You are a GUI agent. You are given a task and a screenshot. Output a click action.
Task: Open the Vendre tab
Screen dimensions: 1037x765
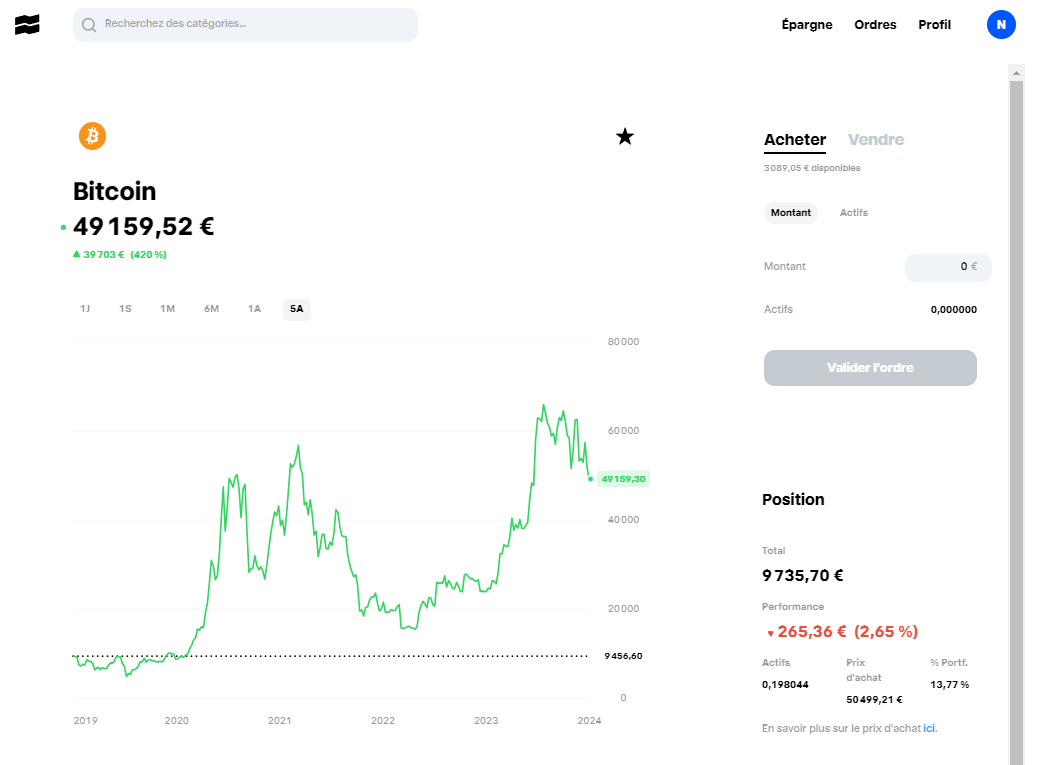tap(876, 140)
